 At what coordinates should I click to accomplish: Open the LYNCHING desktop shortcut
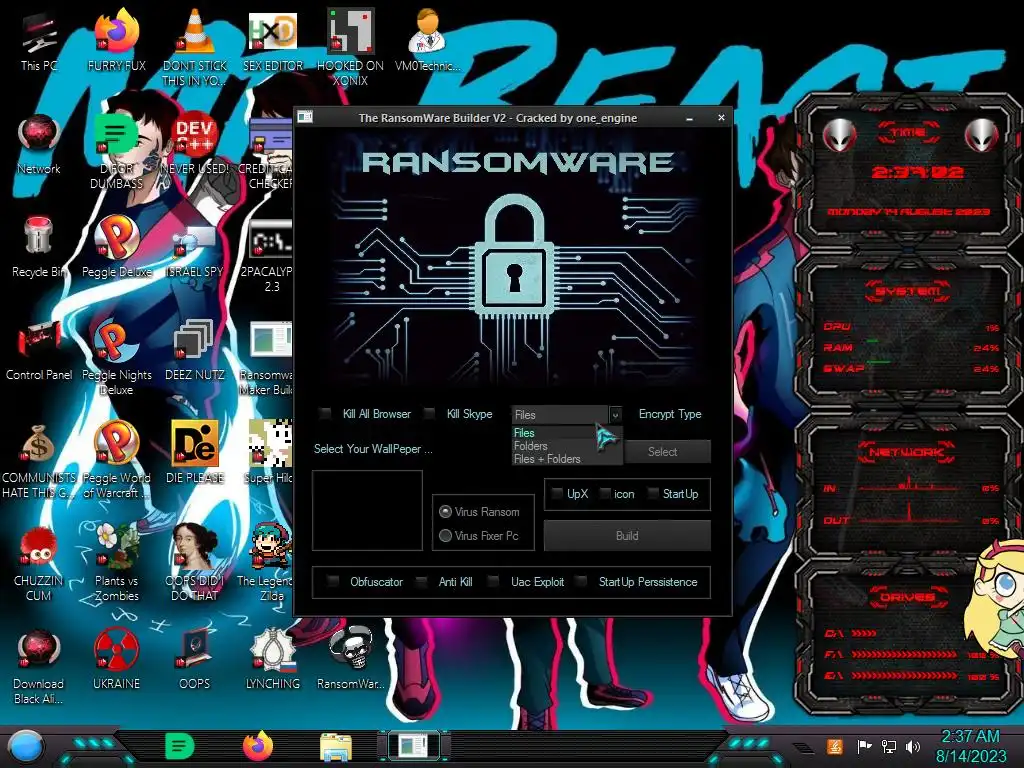tap(272, 660)
